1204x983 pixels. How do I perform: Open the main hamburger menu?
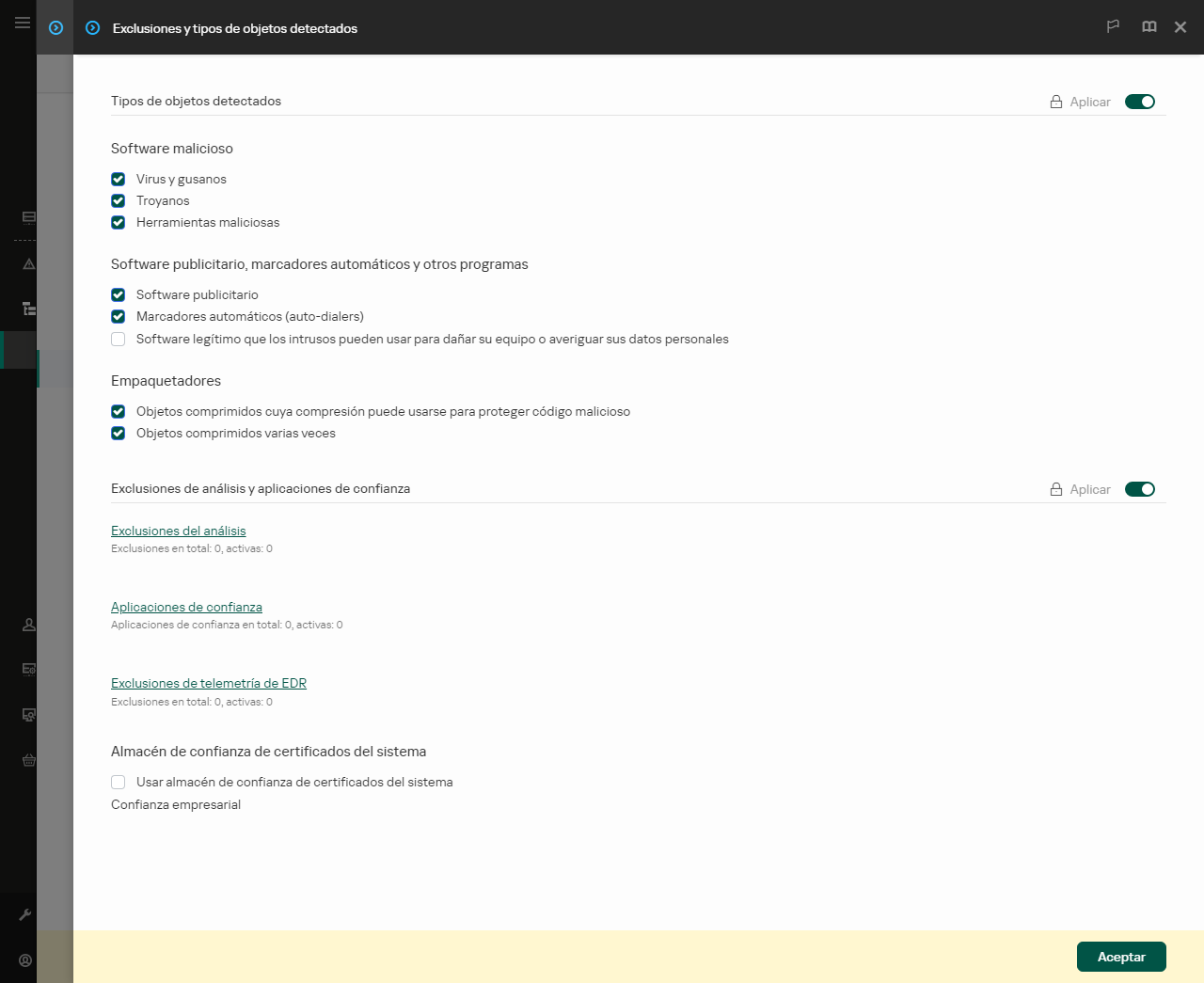pos(22,23)
